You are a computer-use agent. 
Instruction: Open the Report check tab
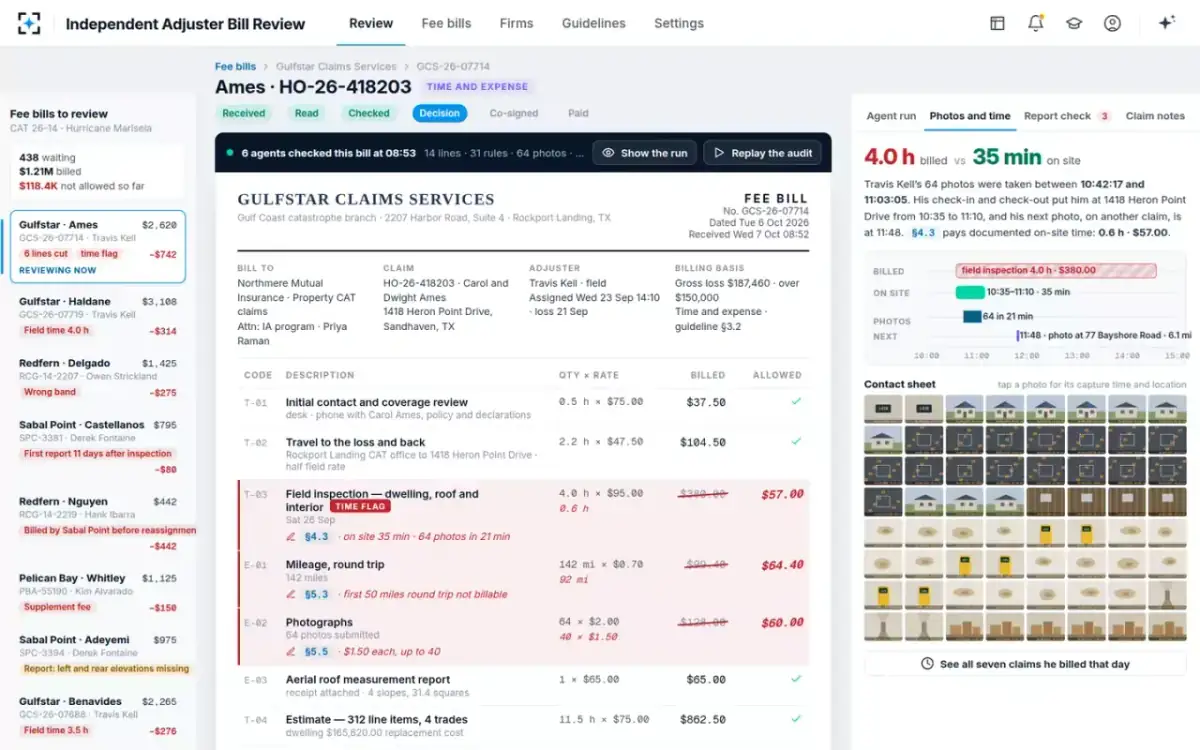coord(1067,116)
